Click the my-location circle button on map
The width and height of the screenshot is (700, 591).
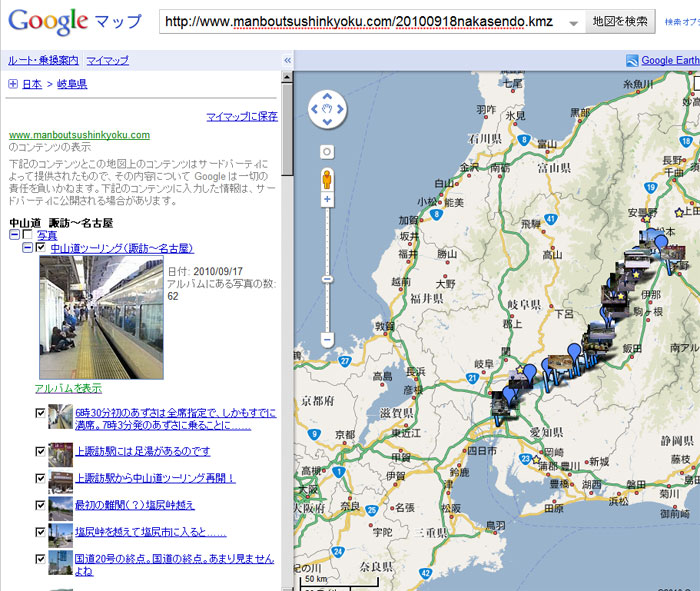click(326, 152)
